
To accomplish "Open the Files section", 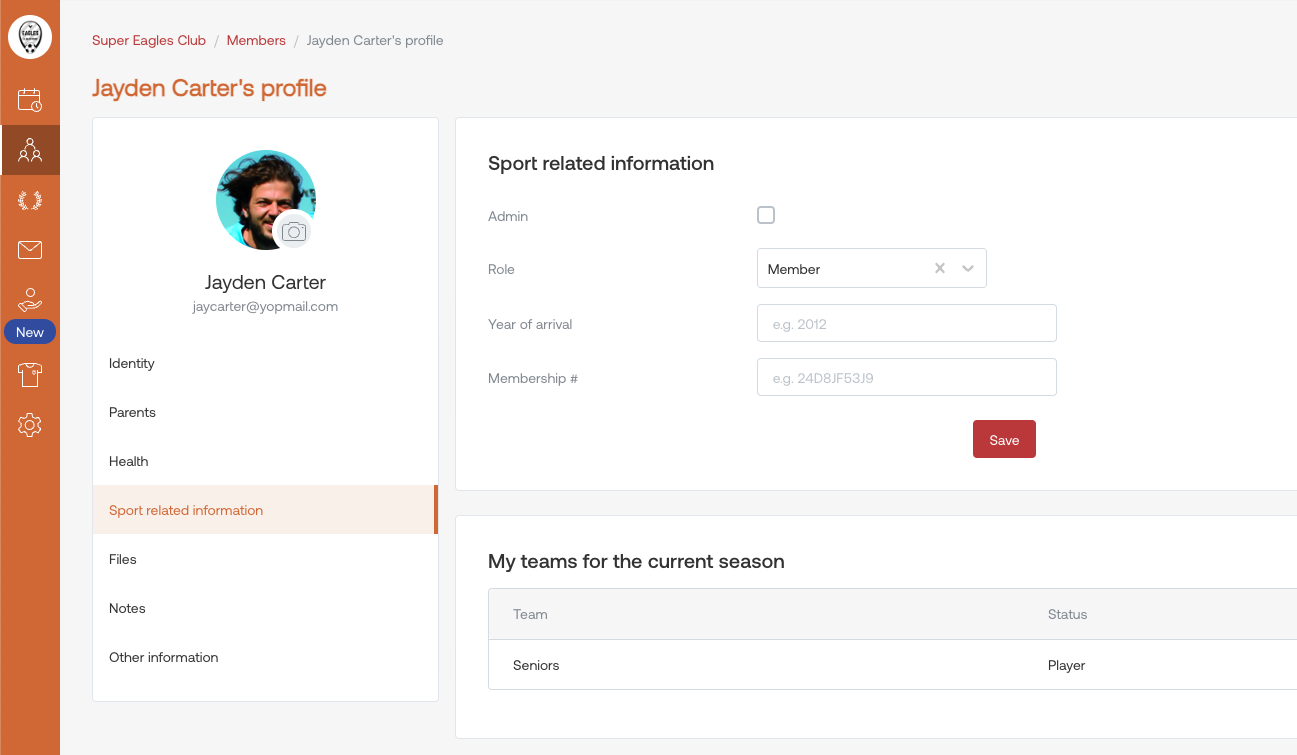I will click(123, 559).
